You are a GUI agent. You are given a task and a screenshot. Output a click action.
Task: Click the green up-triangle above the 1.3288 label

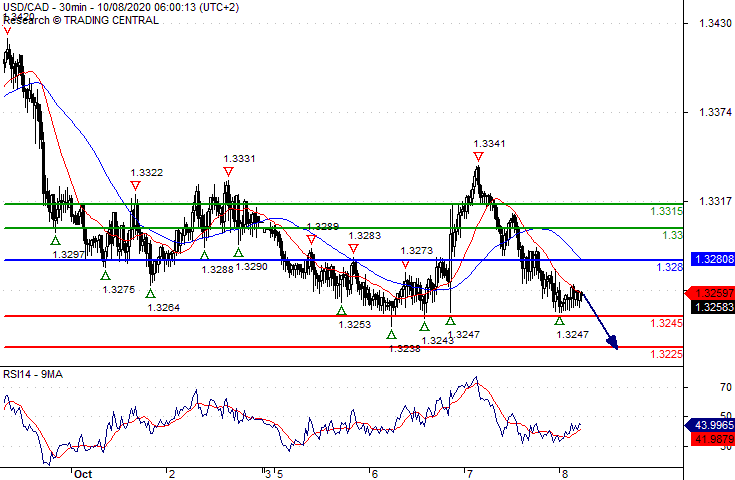tap(204, 255)
